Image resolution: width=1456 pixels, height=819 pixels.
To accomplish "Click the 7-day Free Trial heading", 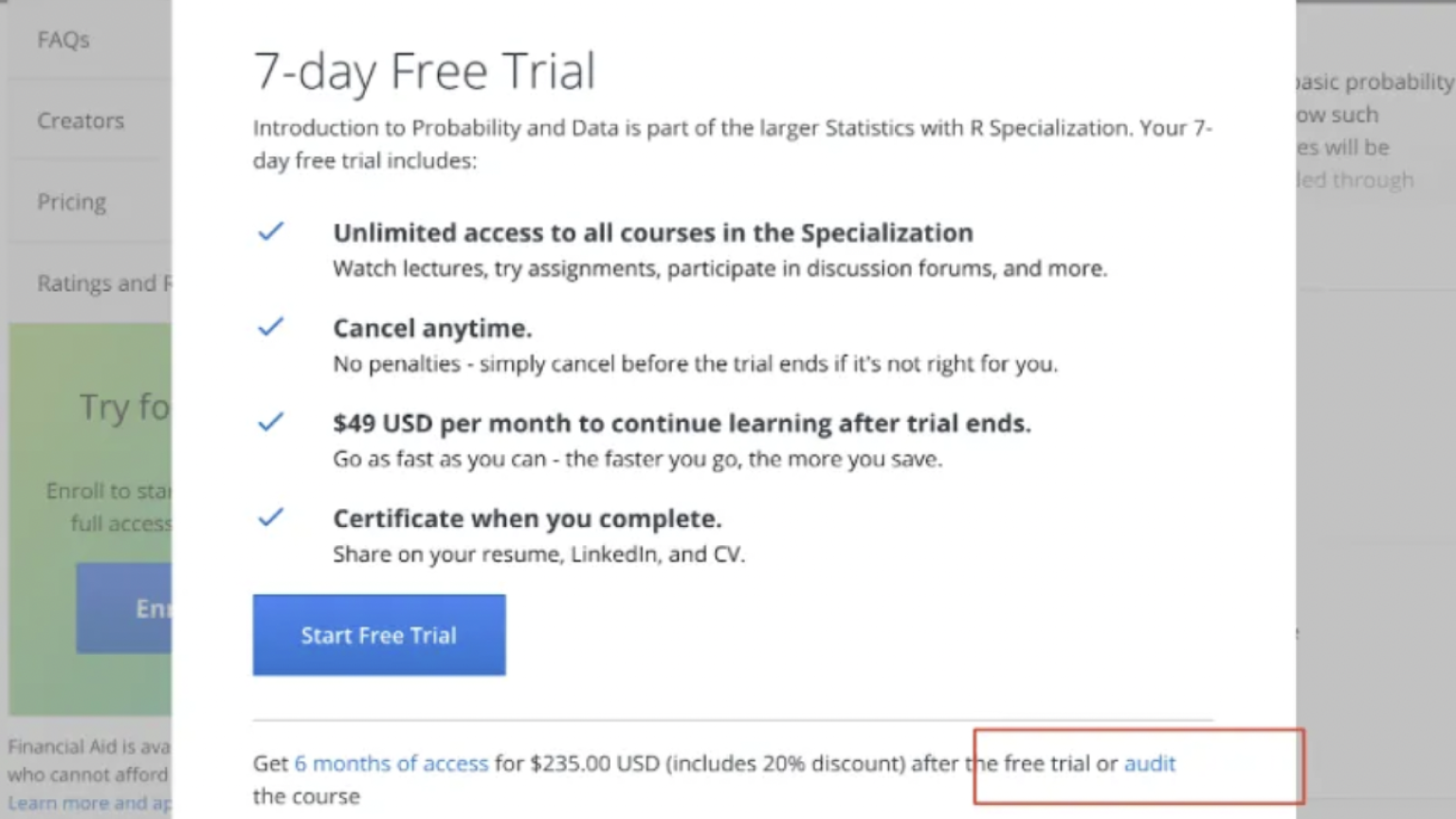I will (x=425, y=71).
